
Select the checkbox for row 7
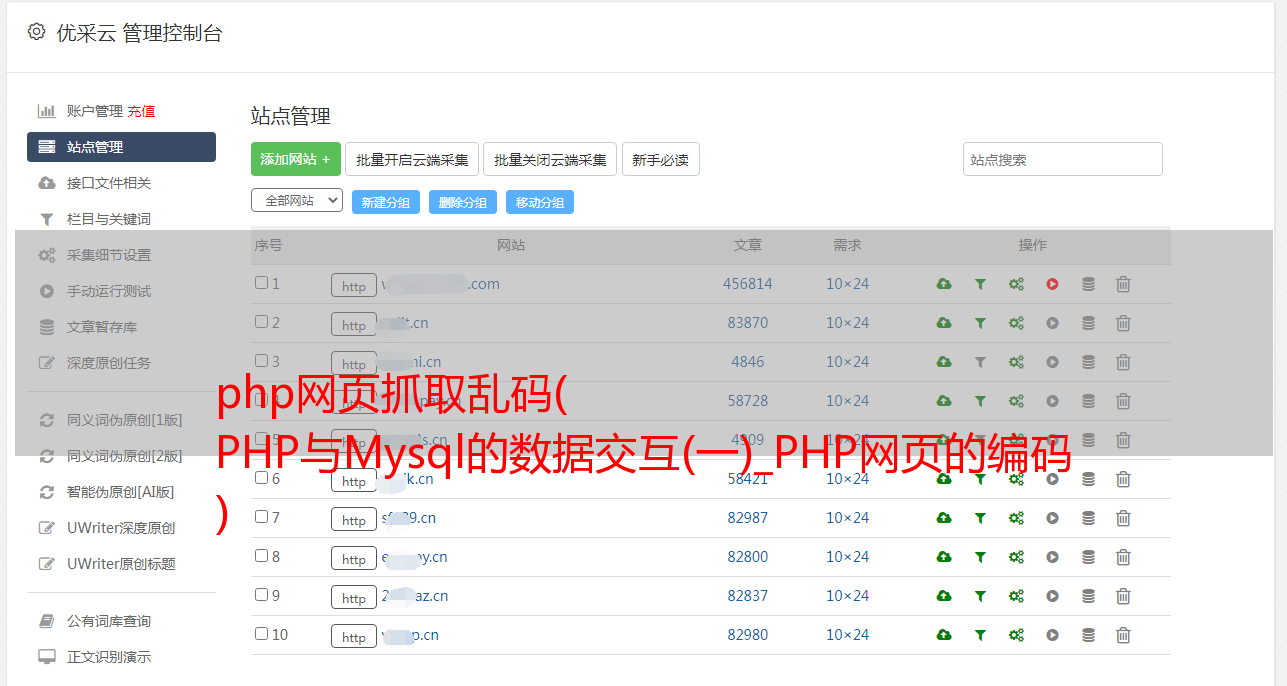[261, 517]
